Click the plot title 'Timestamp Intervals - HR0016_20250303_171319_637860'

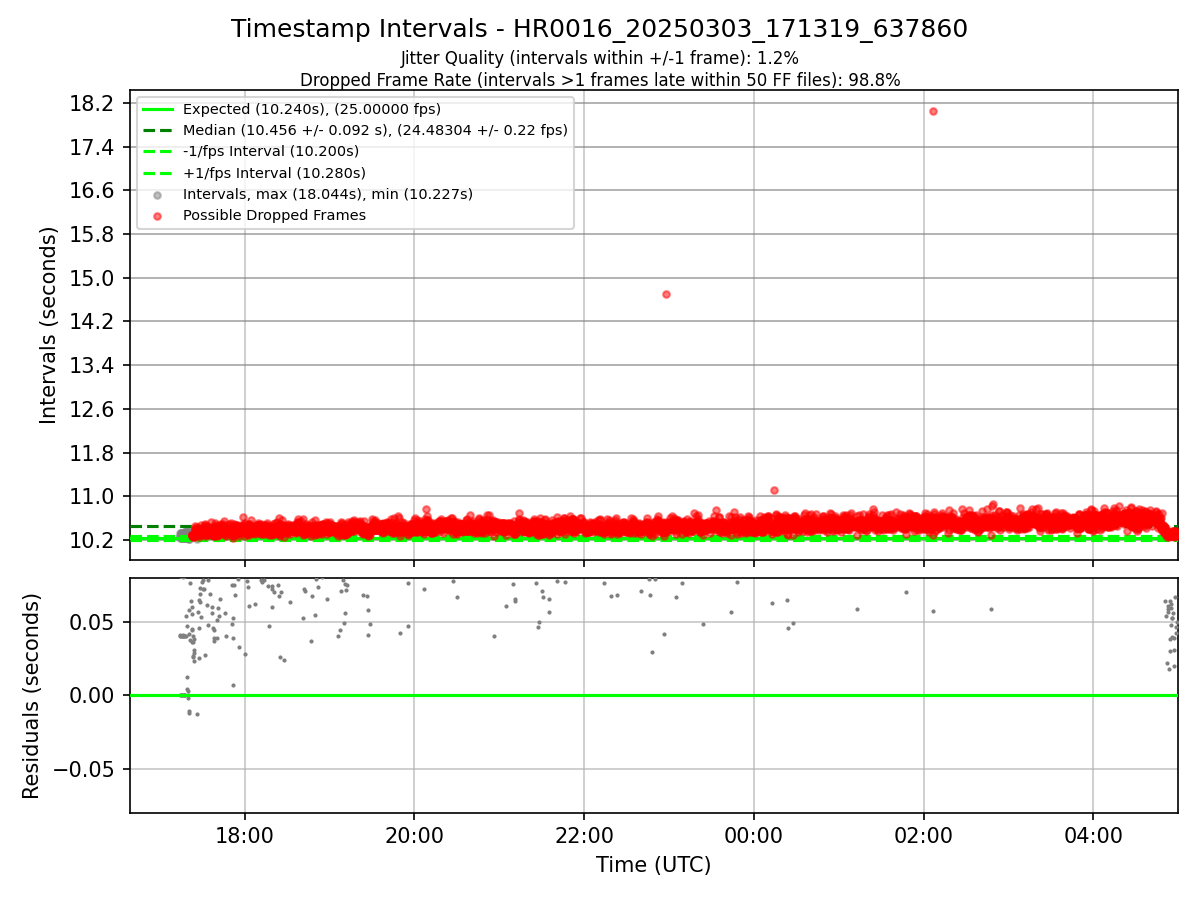point(599,29)
